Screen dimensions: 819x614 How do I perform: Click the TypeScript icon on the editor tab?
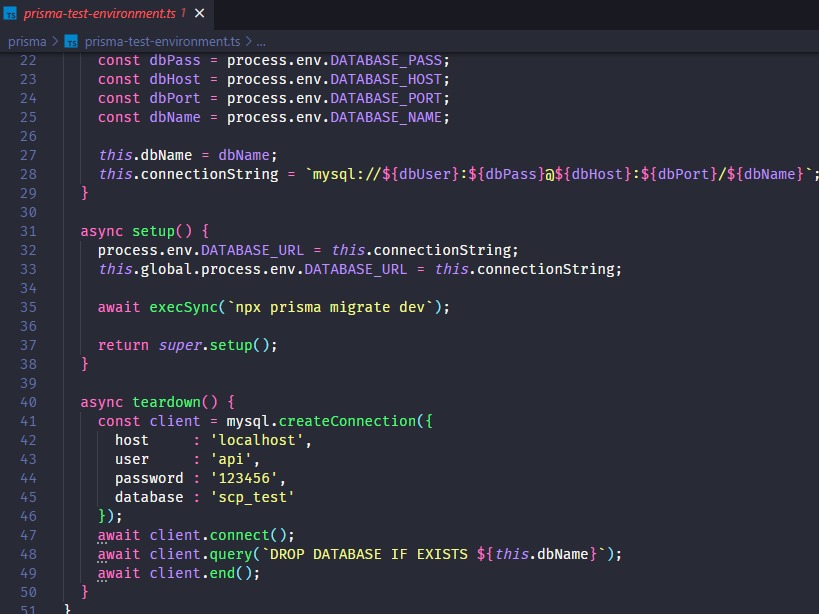point(11,15)
